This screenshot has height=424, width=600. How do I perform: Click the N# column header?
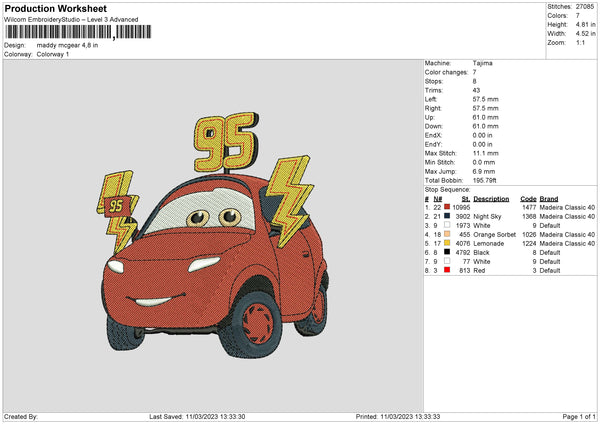[x=438, y=199]
